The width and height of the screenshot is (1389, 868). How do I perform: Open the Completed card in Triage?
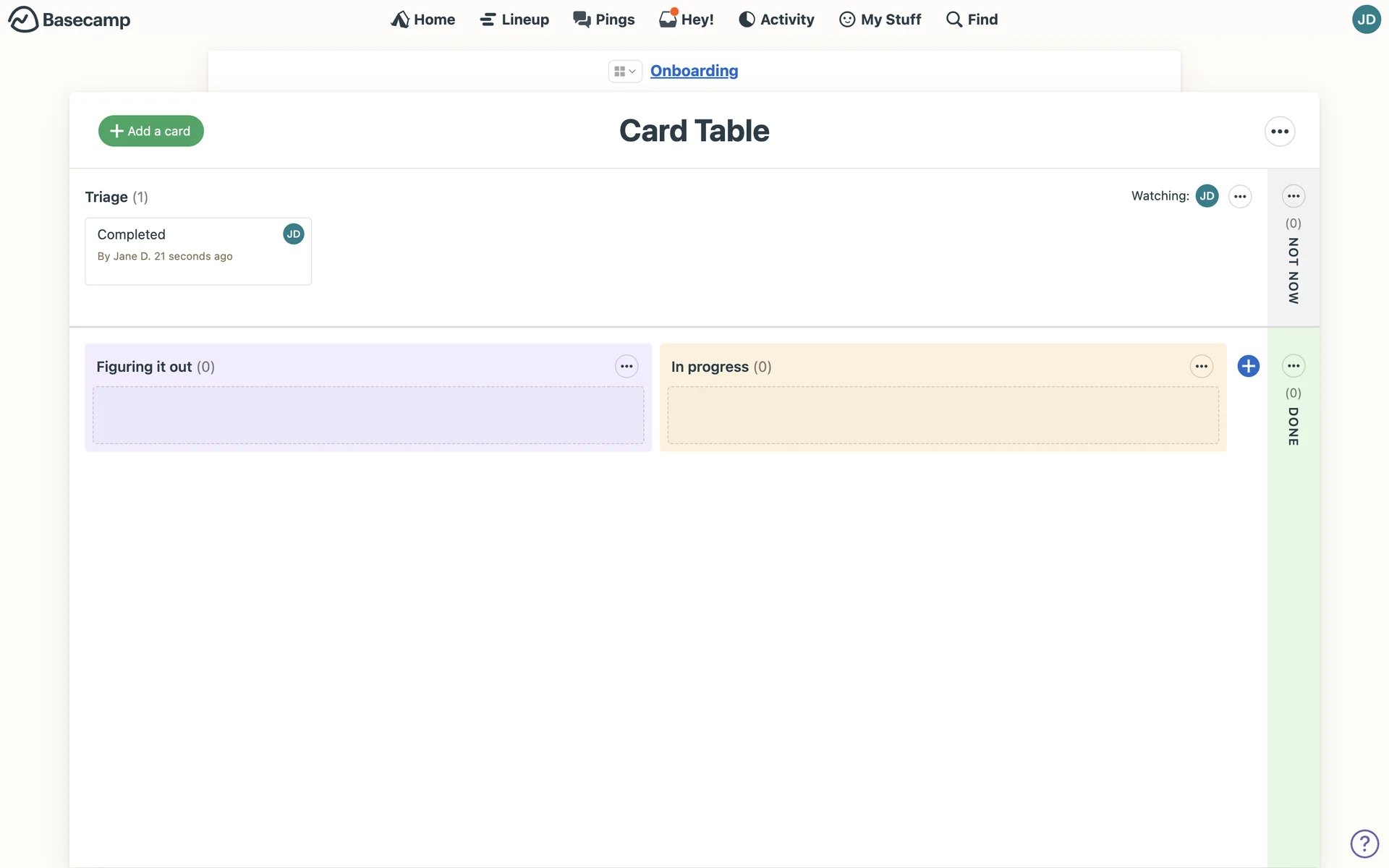coord(132,234)
